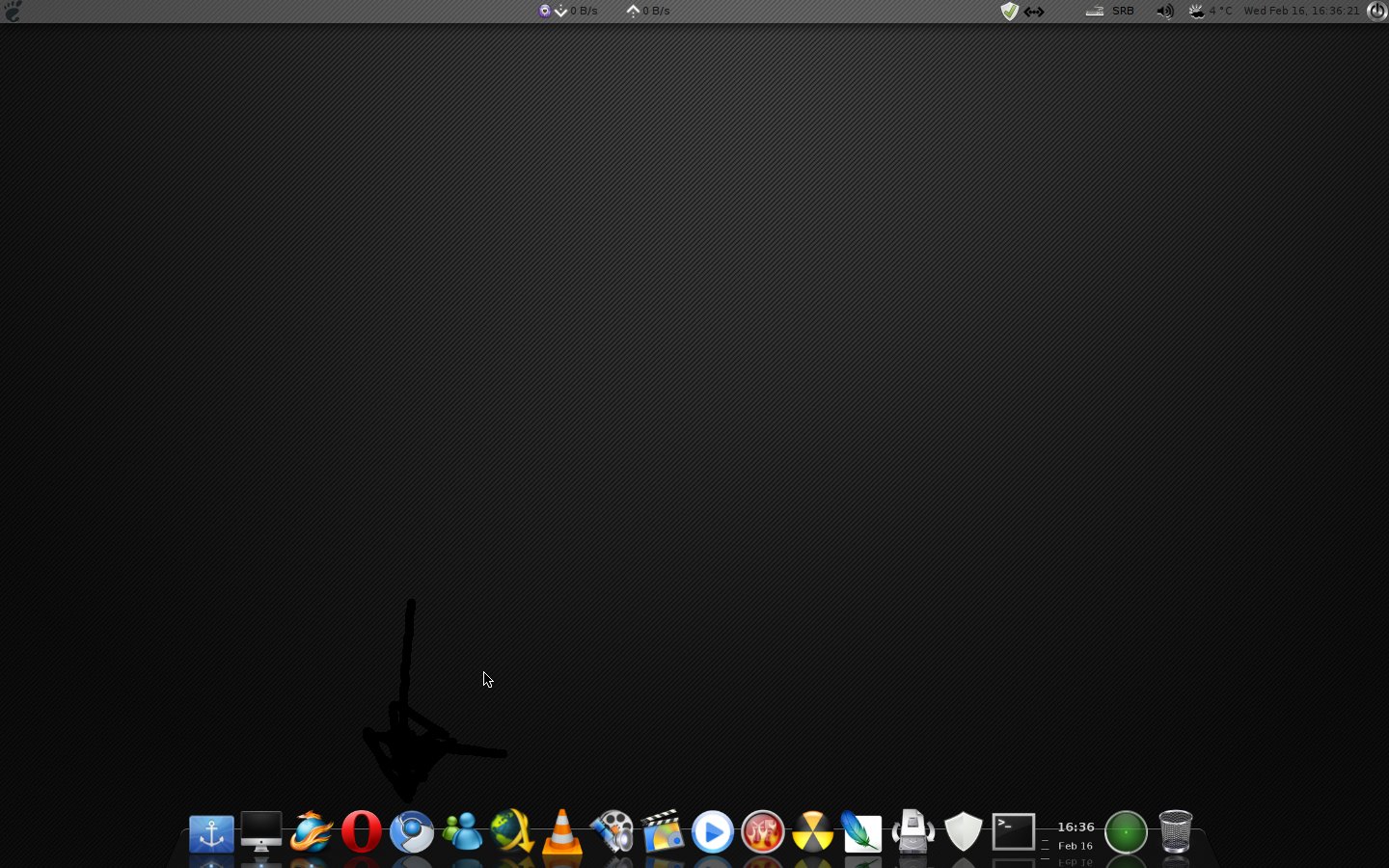This screenshot has height=868, width=1389.
Task: Click the computer monitor dock icon
Action: 261,832
